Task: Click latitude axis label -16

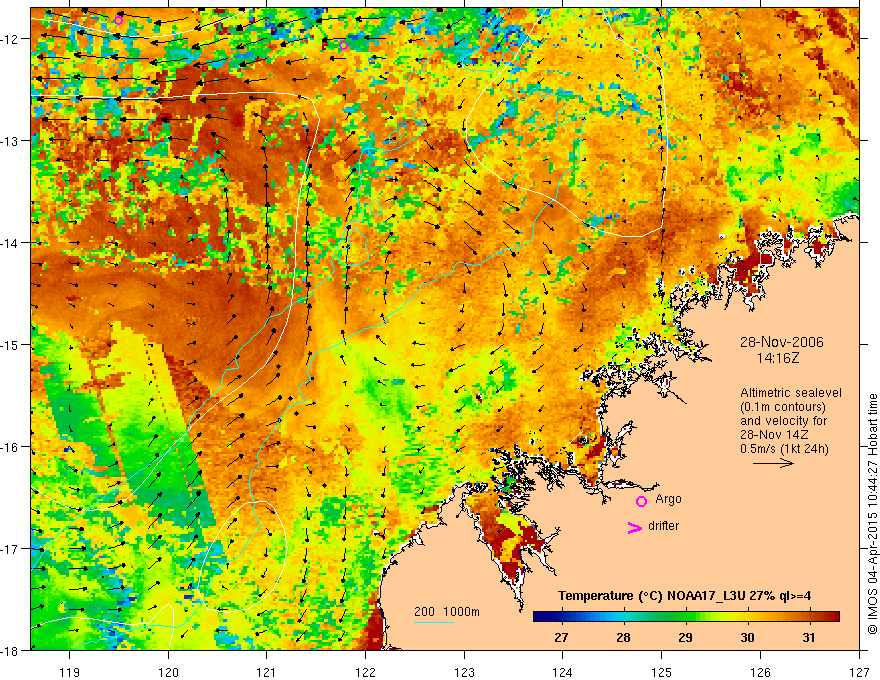Action: coord(11,447)
